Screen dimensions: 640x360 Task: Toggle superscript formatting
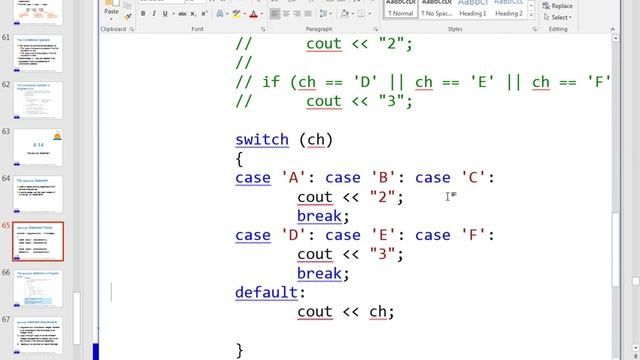click(204, 14)
